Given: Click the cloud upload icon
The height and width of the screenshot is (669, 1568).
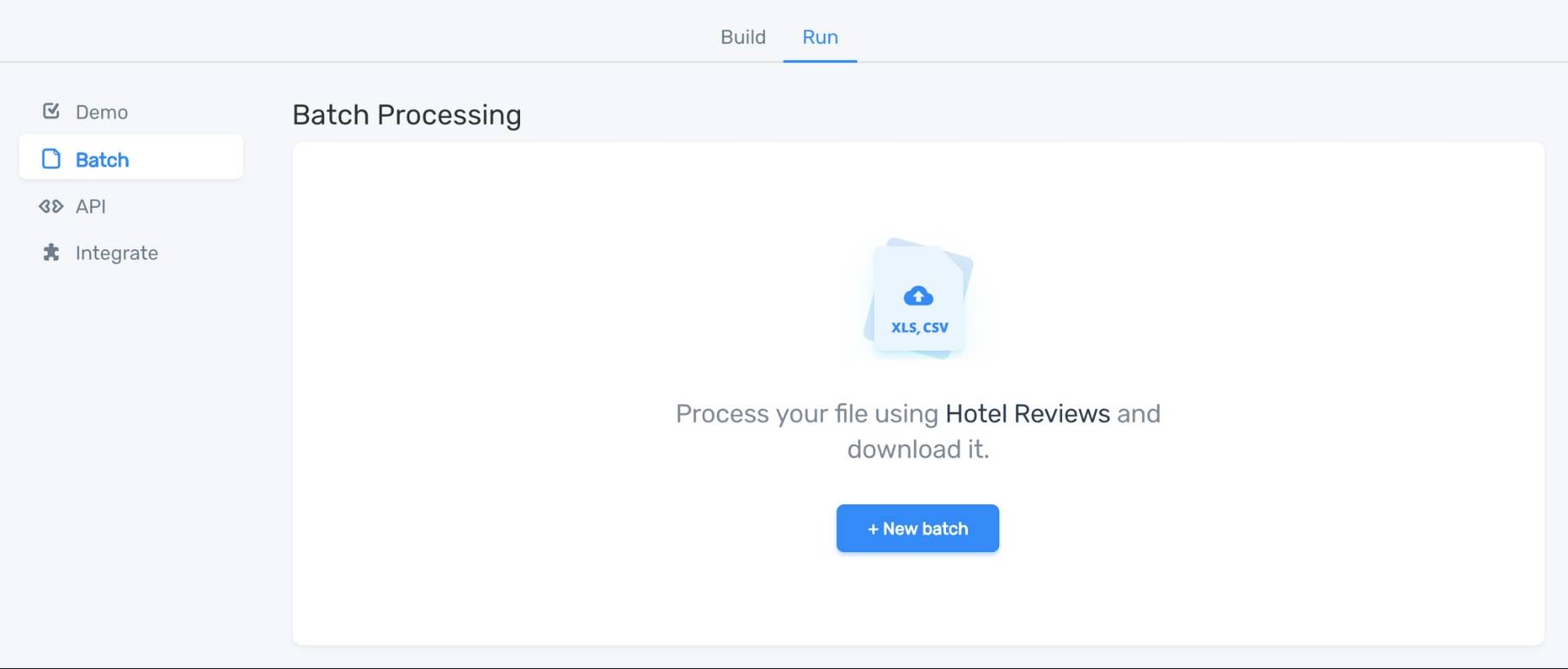Looking at the screenshot, I should (x=918, y=296).
